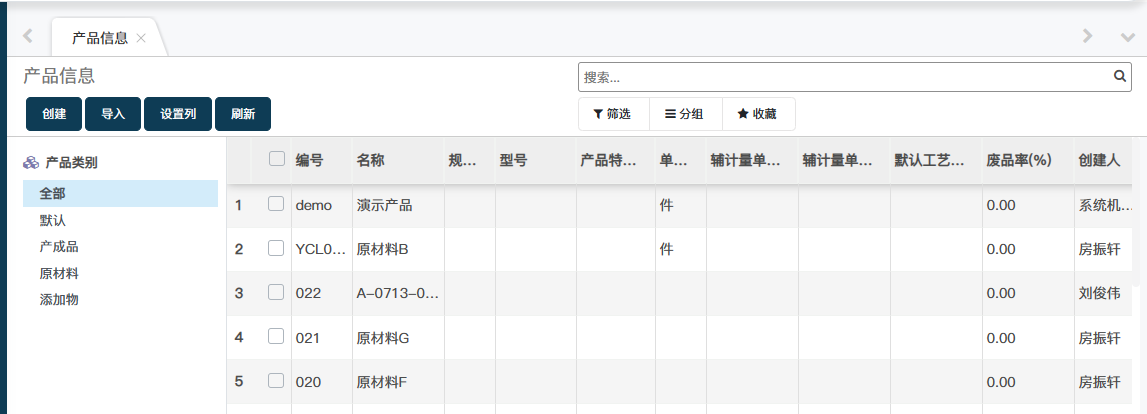Viewport: 1147px width, 414px height.
Task: Close the 产品信息 tab
Action: pos(141,38)
